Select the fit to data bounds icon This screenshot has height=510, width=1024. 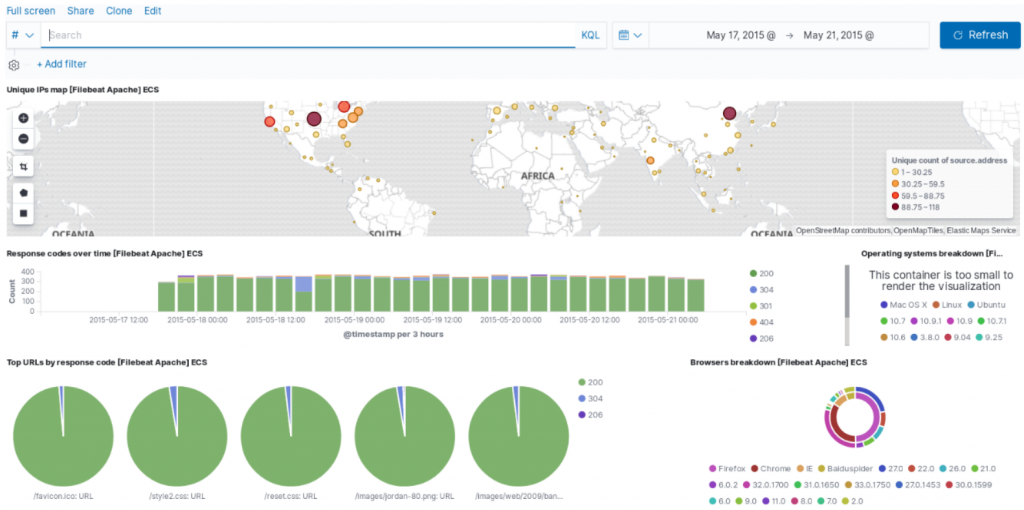[x=24, y=167]
